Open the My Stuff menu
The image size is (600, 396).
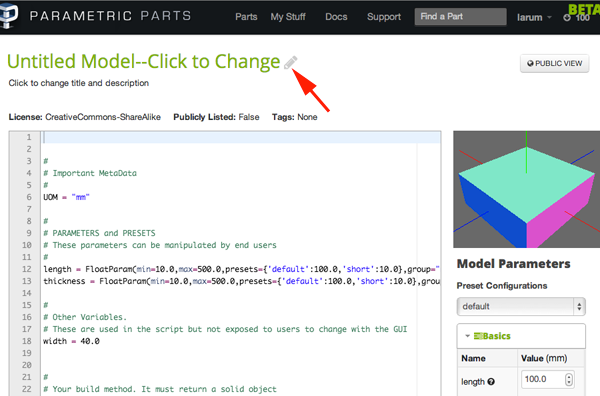point(288,17)
